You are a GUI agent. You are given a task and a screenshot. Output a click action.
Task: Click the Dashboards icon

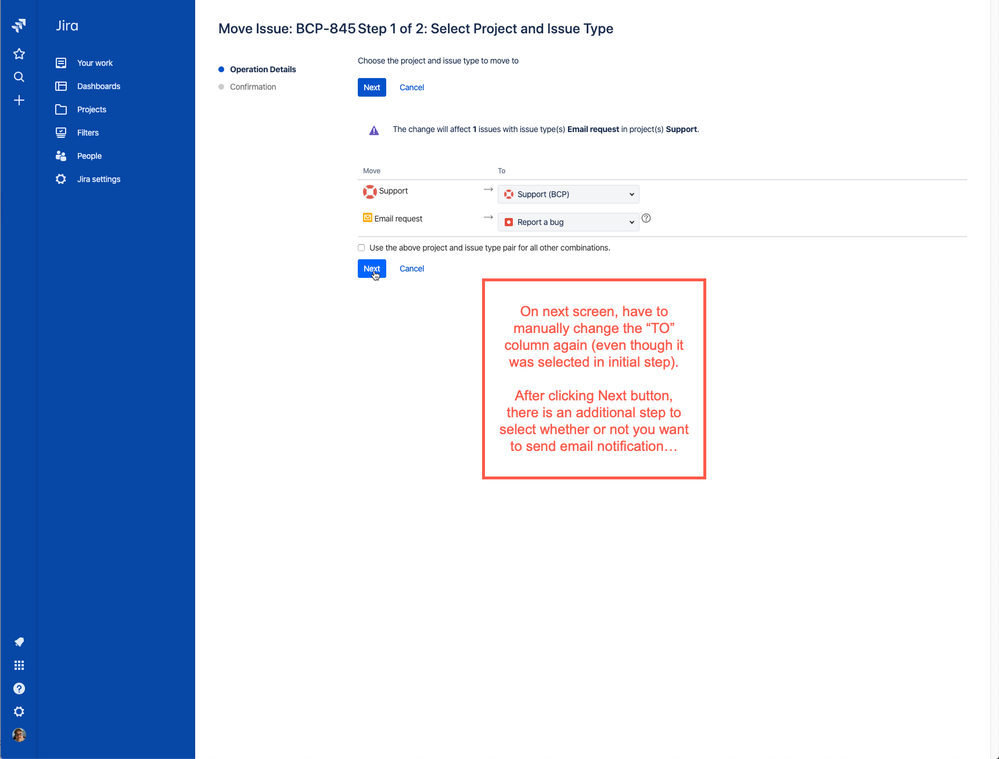click(x=61, y=86)
